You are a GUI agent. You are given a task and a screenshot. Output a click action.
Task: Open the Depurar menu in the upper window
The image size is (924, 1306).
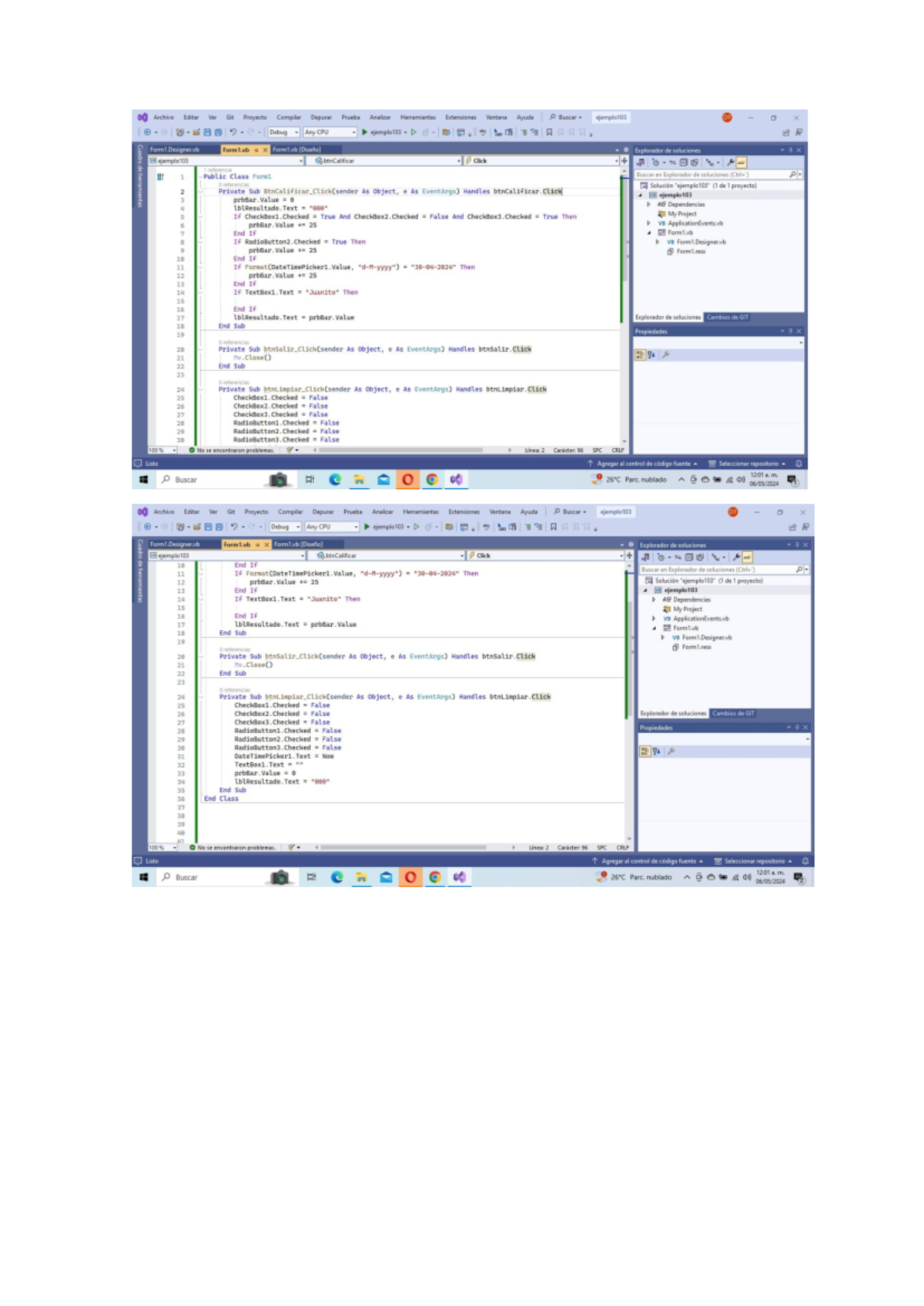click(321, 118)
